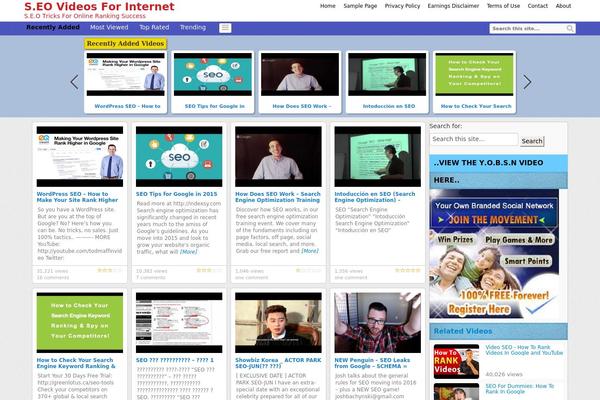Image resolution: width=600 pixels, height=400 pixels.
Task: Open title link WordPress SEO - How to Make Your Site Rank Higher
Action: click(x=77, y=197)
